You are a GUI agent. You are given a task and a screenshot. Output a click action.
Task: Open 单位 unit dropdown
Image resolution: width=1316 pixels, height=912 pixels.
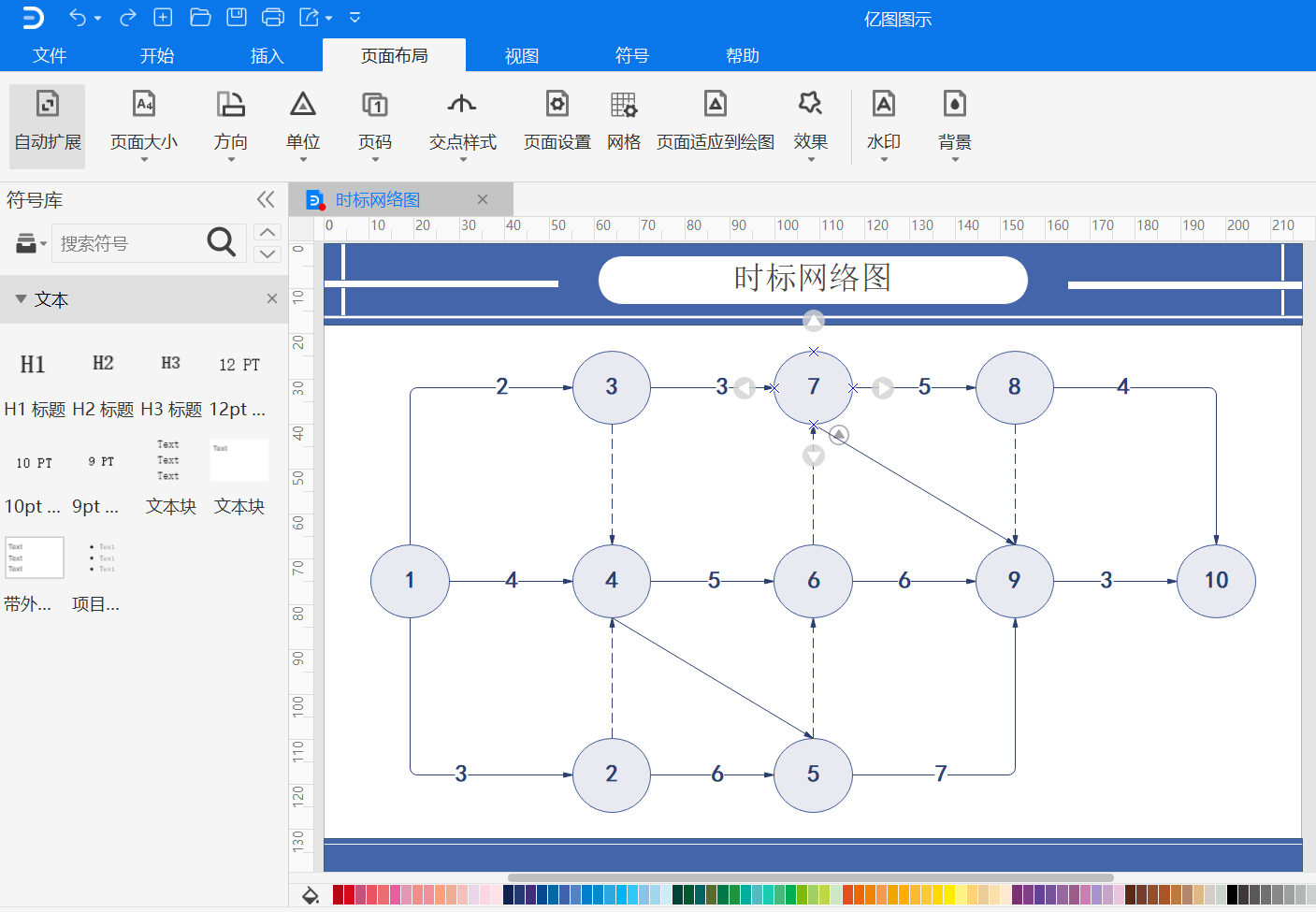pyautogui.click(x=303, y=125)
